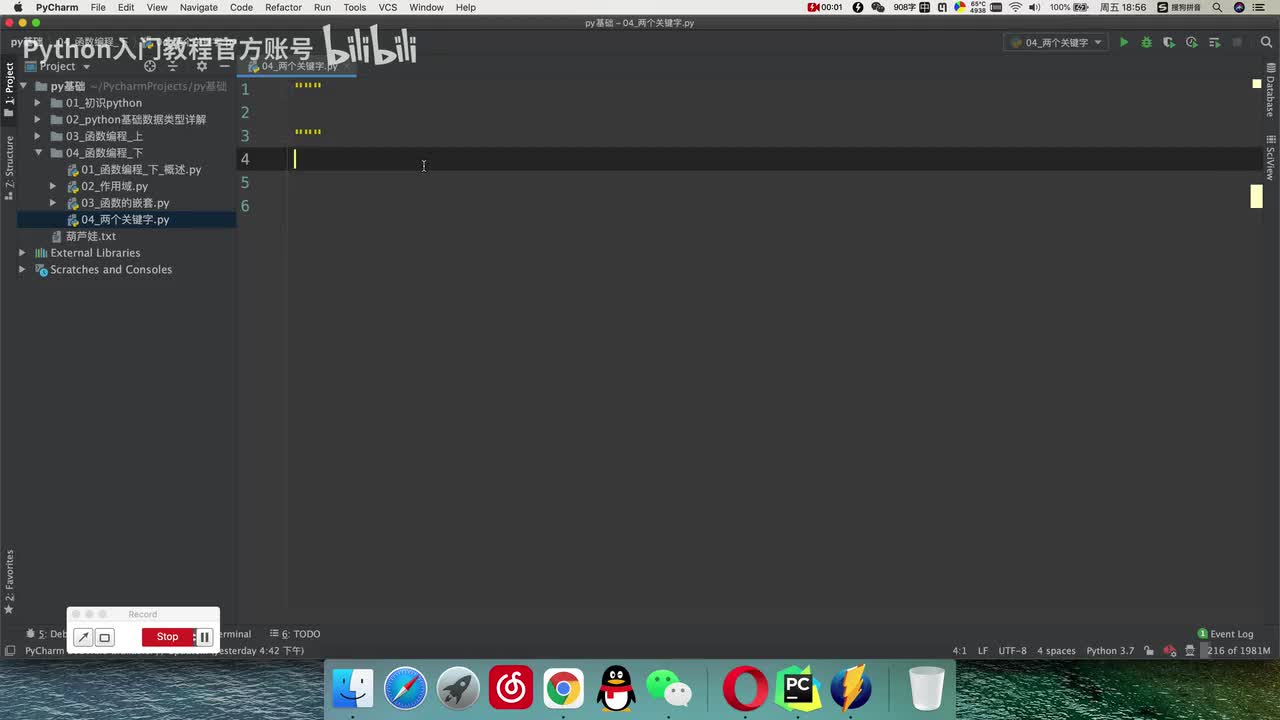The height and width of the screenshot is (720, 1280).
Task: Open Safari from the Dock
Action: (406, 689)
